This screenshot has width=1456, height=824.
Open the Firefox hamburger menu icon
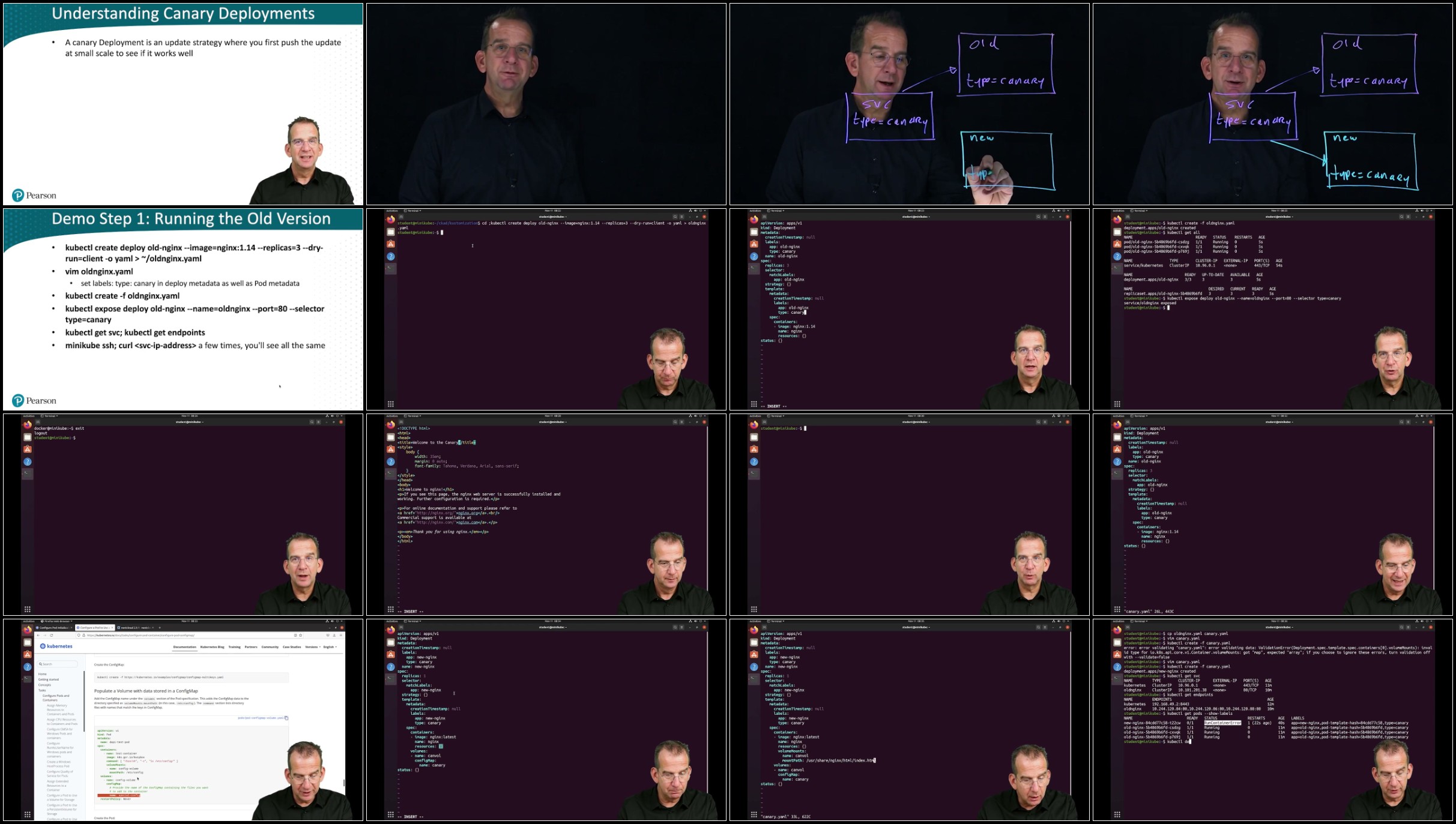click(341, 635)
